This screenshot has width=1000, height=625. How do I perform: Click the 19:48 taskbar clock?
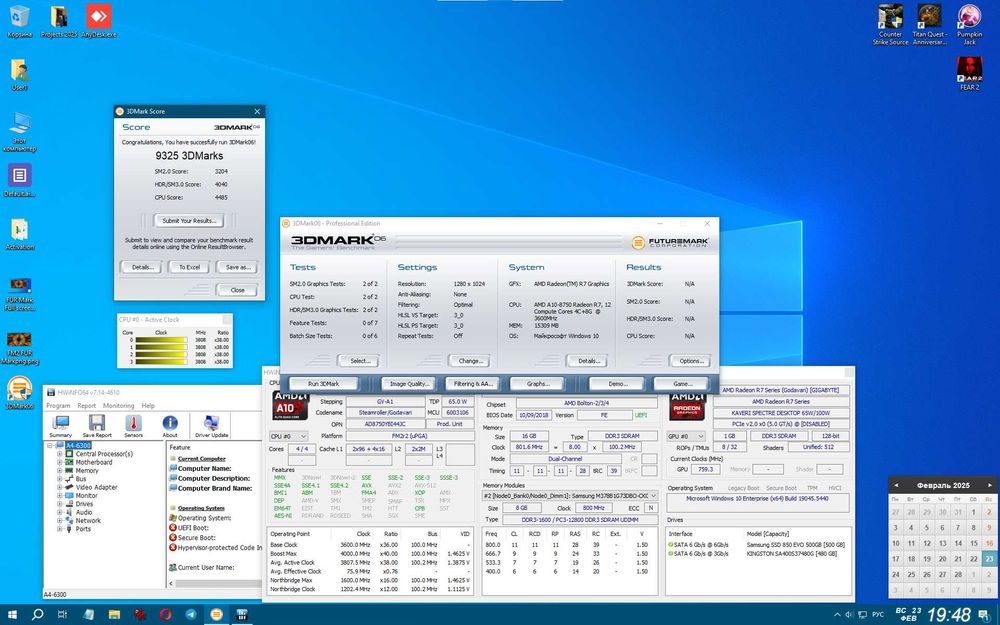(x=948, y=615)
